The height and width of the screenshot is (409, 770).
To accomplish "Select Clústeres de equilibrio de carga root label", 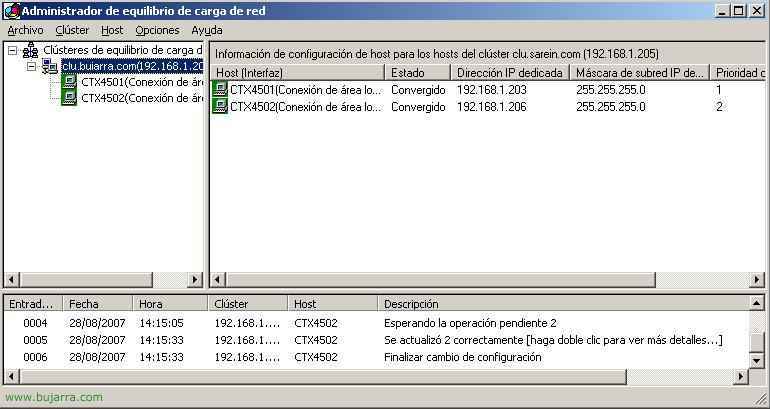I will click(x=123, y=50).
